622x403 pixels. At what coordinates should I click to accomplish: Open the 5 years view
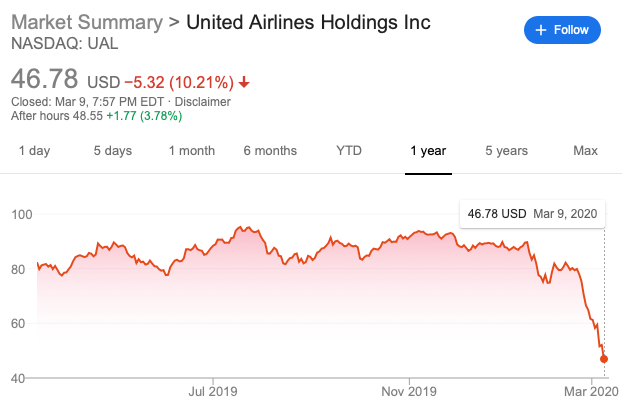pyautogui.click(x=506, y=151)
